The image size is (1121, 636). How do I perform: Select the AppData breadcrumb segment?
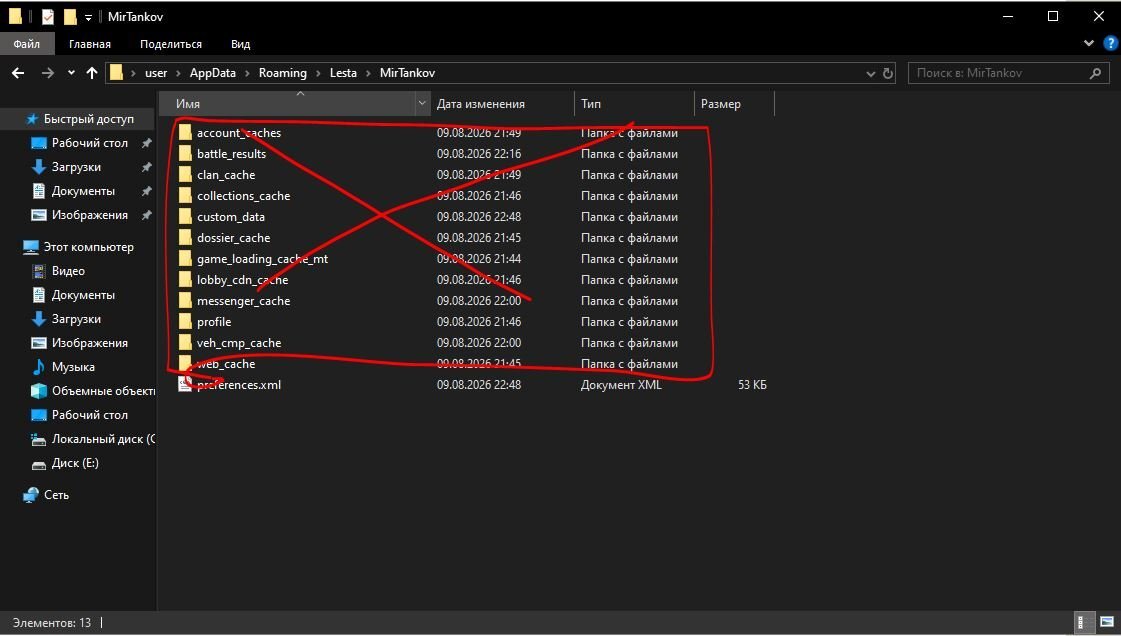coord(212,73)
